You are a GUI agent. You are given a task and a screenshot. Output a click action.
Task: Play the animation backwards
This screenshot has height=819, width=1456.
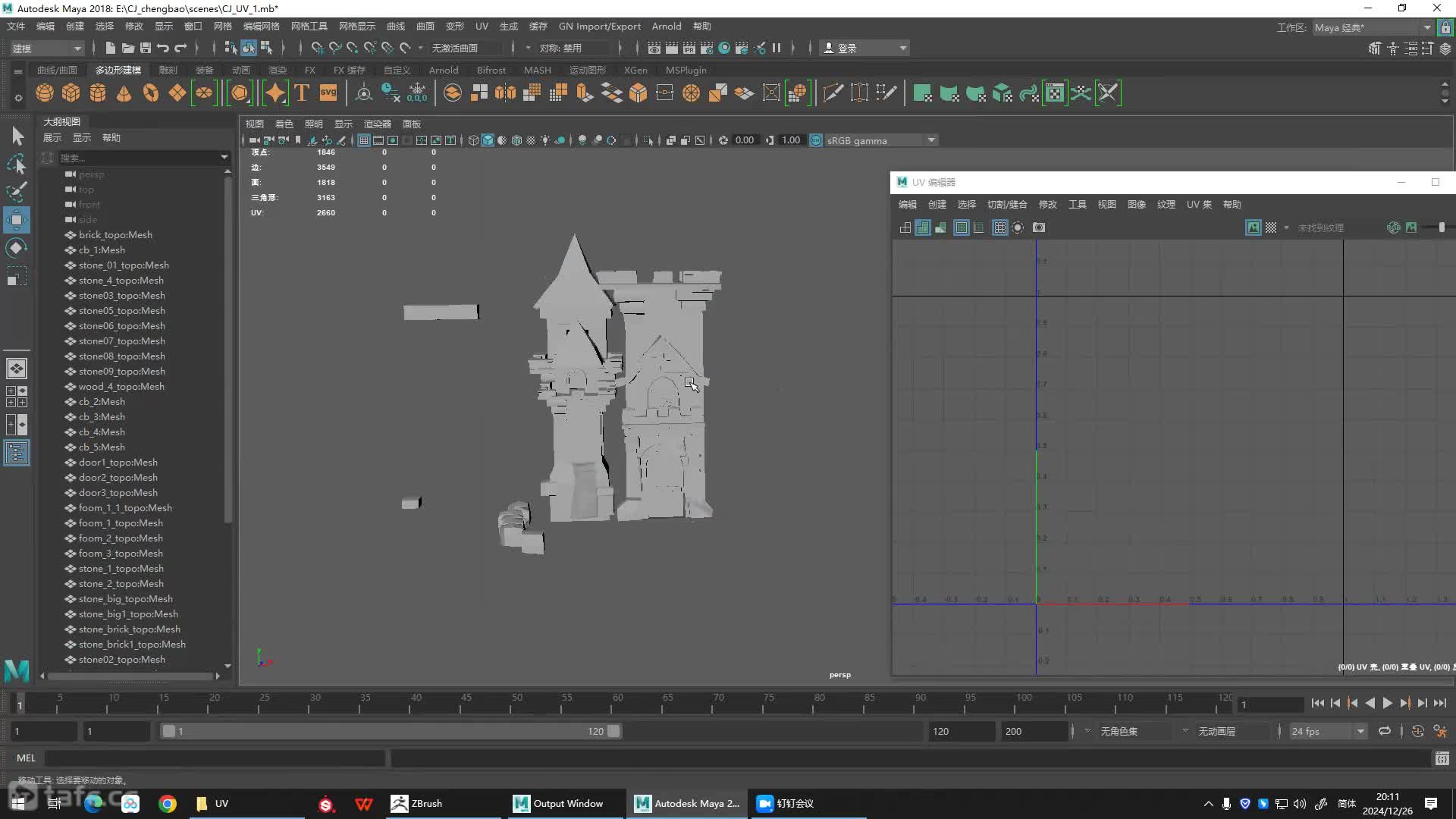click(1370, 703)
